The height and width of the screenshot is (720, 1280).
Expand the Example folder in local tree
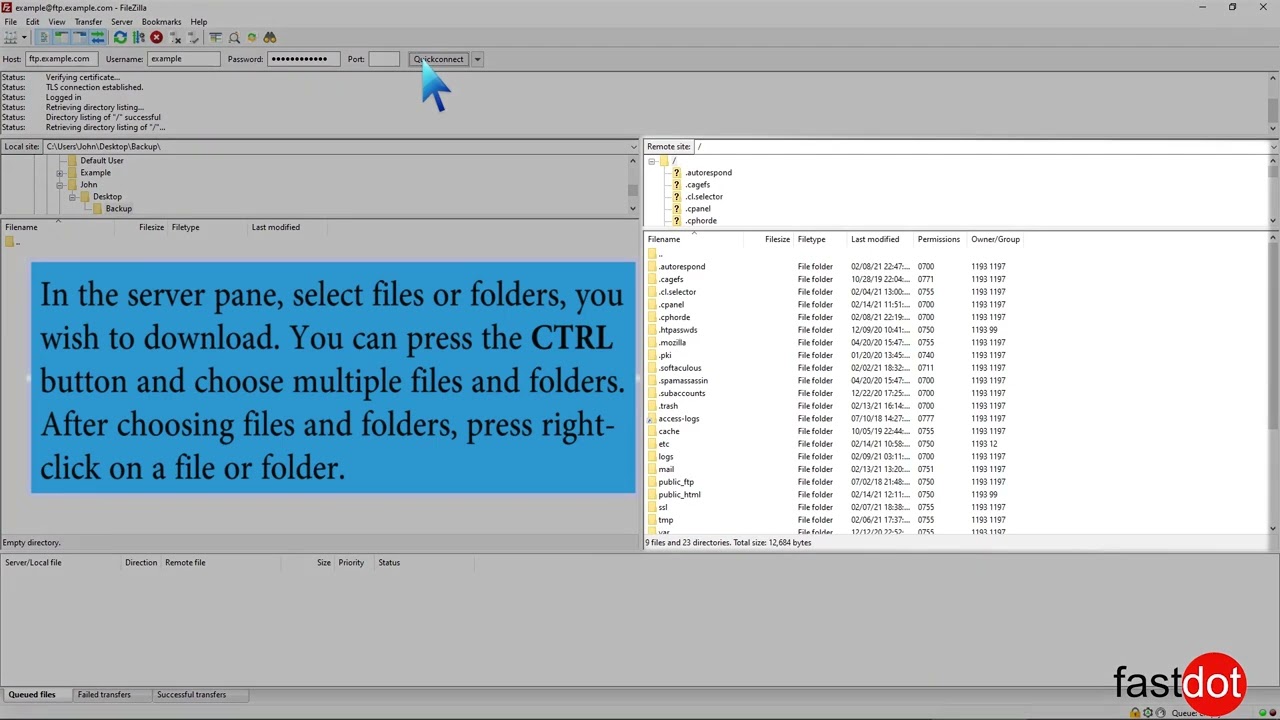[60, 172]
